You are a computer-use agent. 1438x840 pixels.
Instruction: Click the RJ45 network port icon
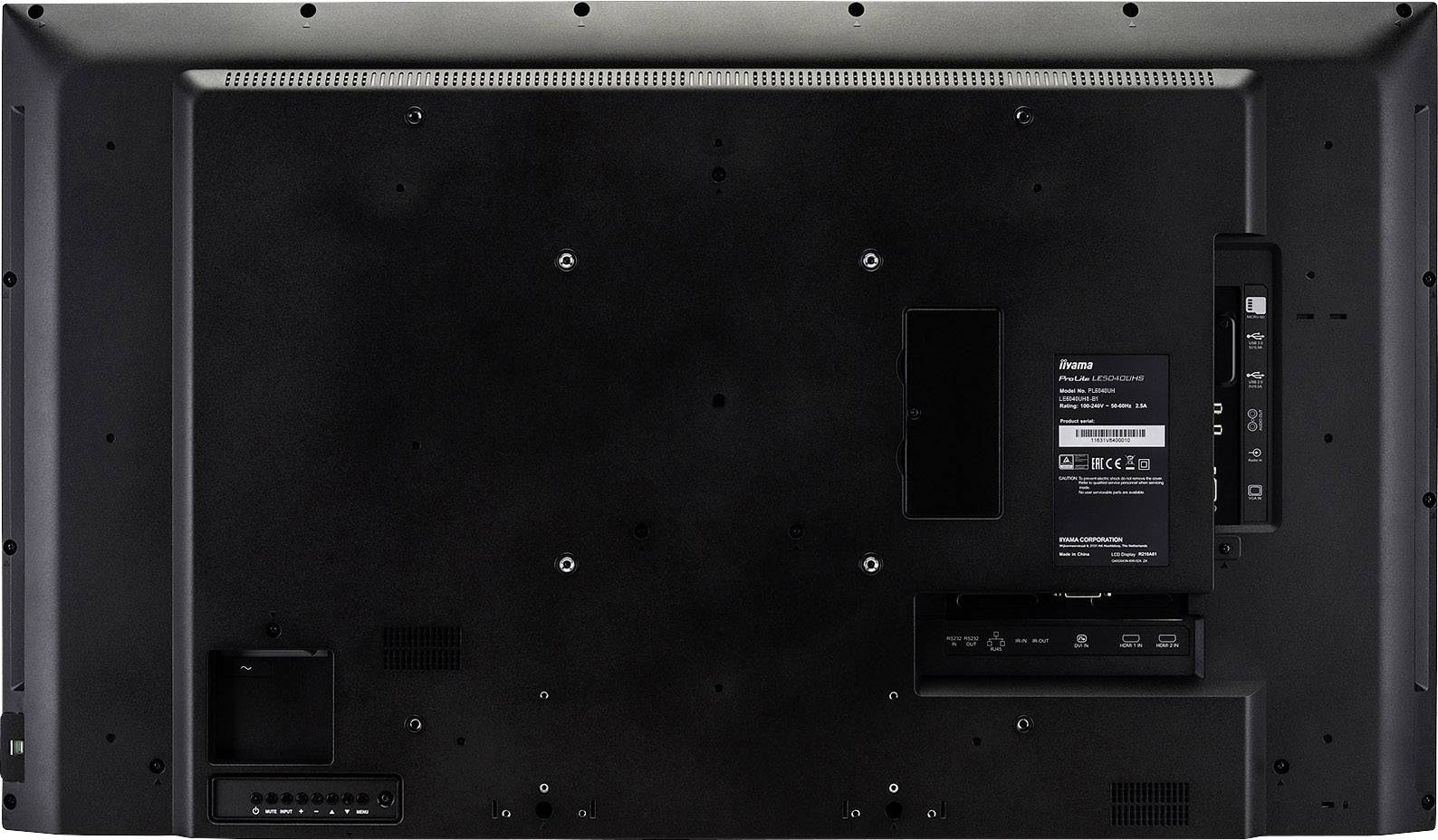(996, 639)
